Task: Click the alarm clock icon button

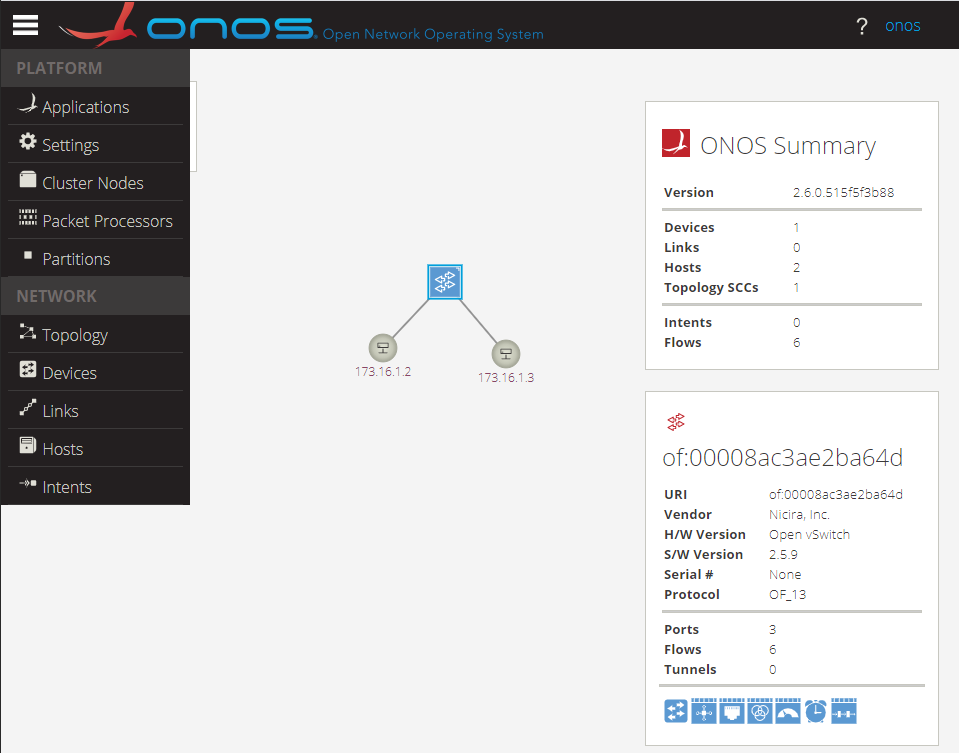Action: pos(816,711)
